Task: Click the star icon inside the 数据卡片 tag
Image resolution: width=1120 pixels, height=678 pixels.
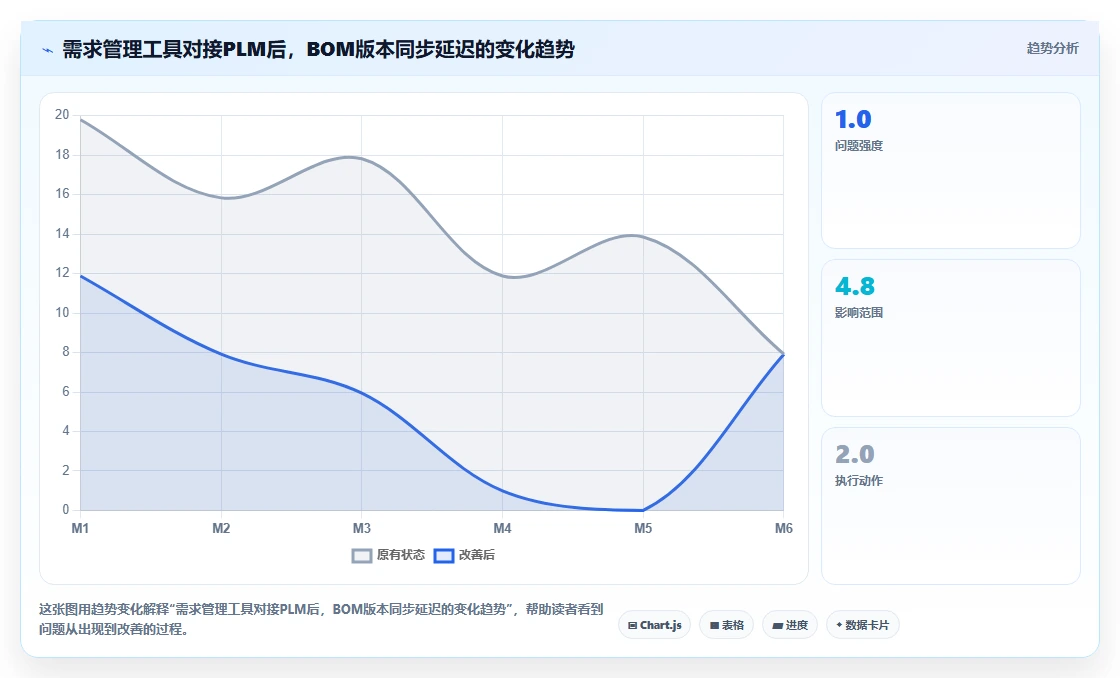Action: 839,625
